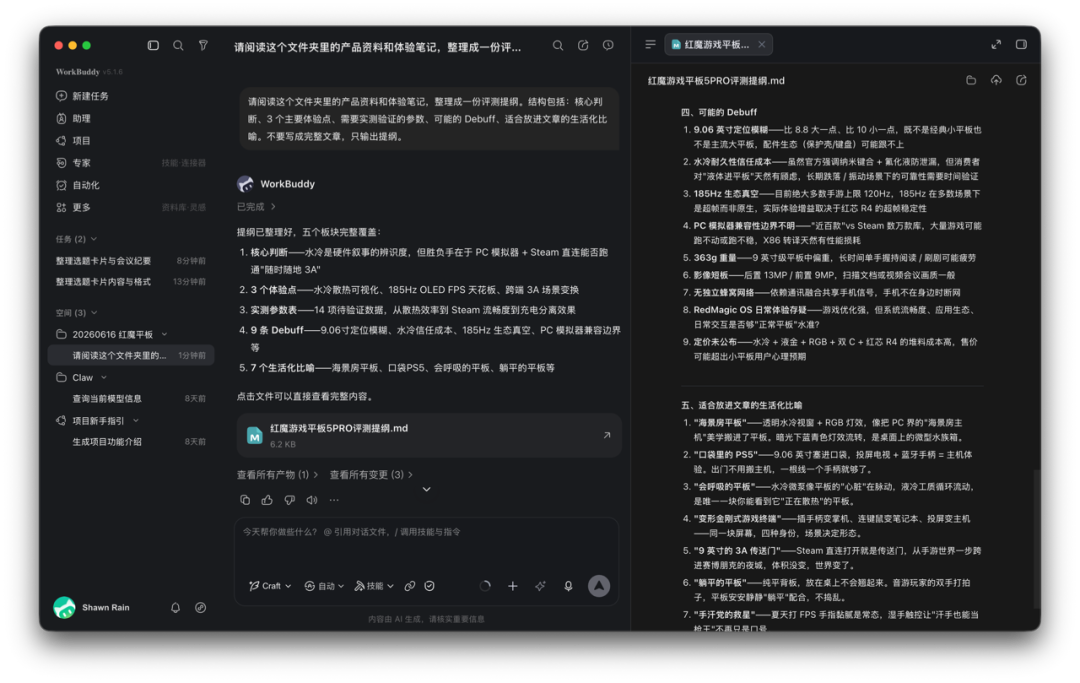Search within the conversation header
1080x683 pixels.
[x=558, y=45]
